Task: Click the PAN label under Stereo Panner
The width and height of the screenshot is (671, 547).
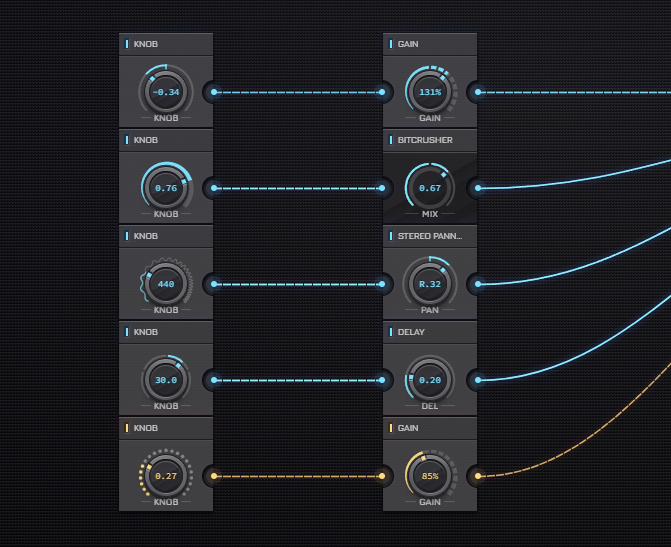Action: [430, 310]
